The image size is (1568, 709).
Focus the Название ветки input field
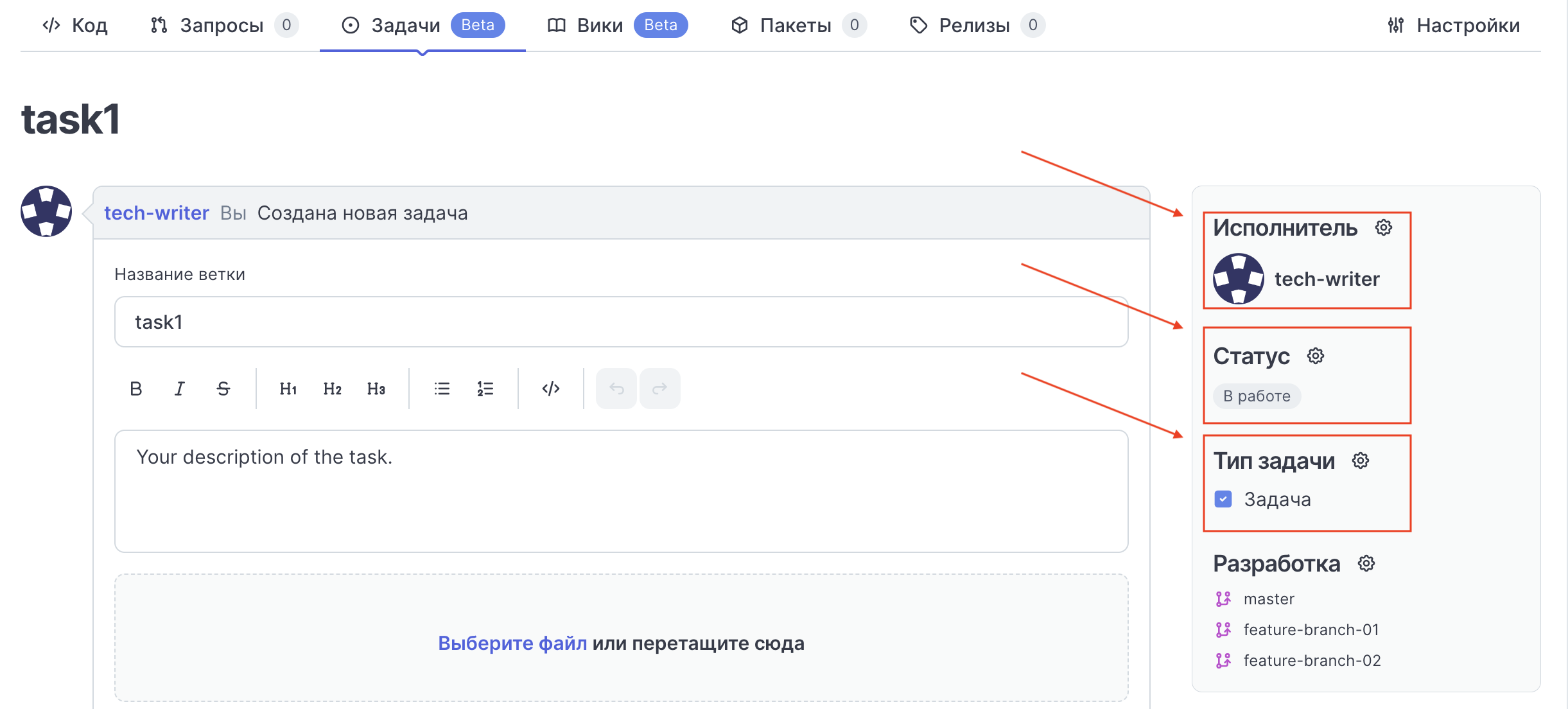pyautogui.click(x=621, y=322)
